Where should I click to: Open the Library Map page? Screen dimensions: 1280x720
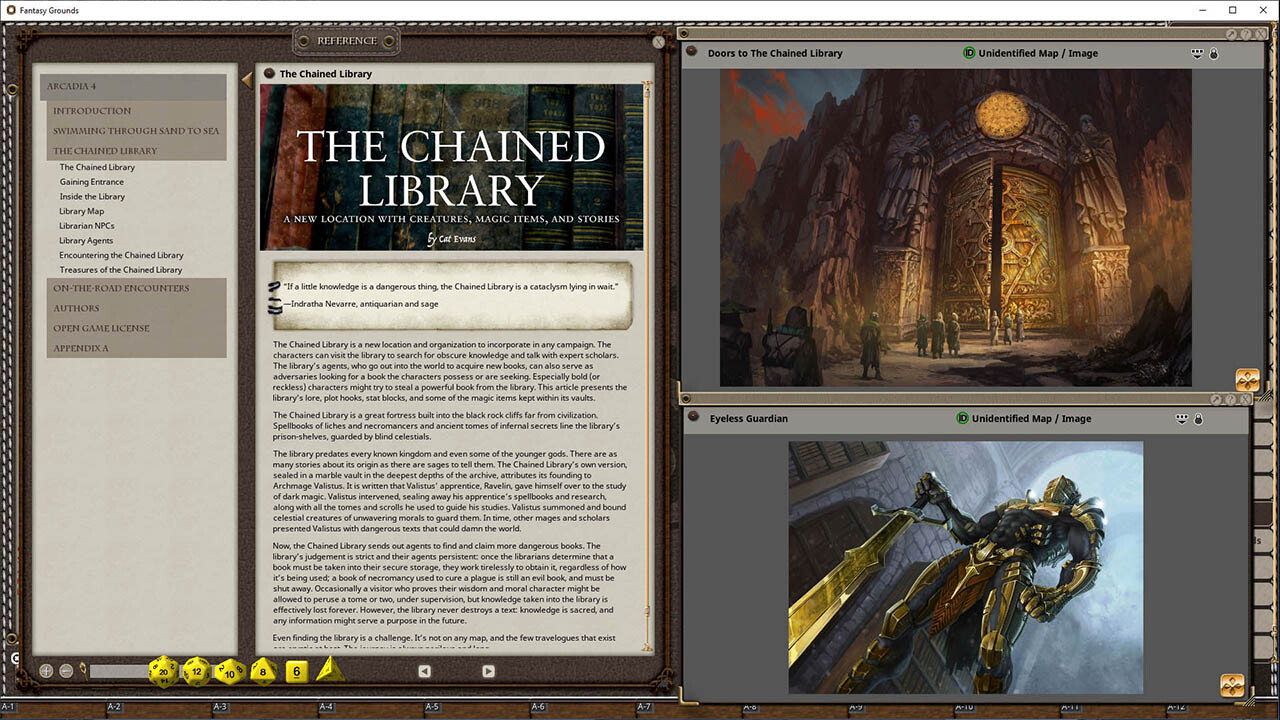[81, 211]
